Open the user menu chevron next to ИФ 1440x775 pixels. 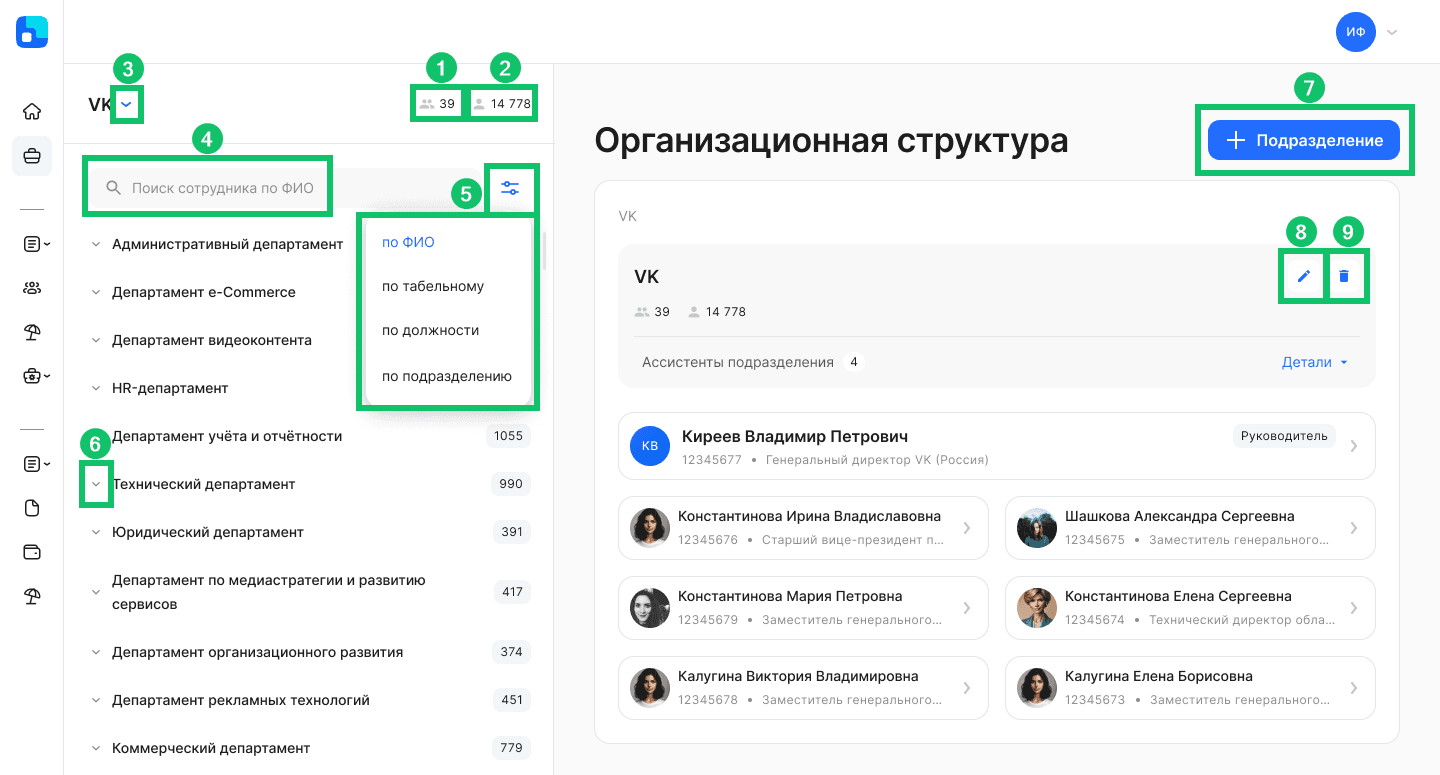(1391, 32)
